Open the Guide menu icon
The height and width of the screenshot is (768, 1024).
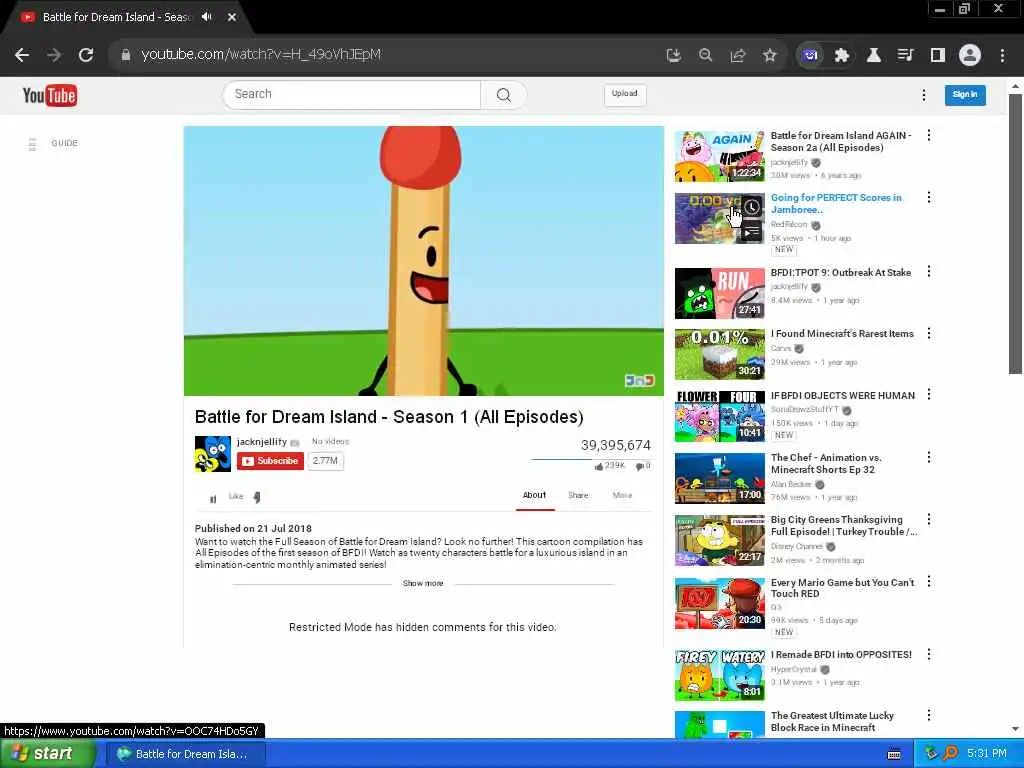coord(32,144)
